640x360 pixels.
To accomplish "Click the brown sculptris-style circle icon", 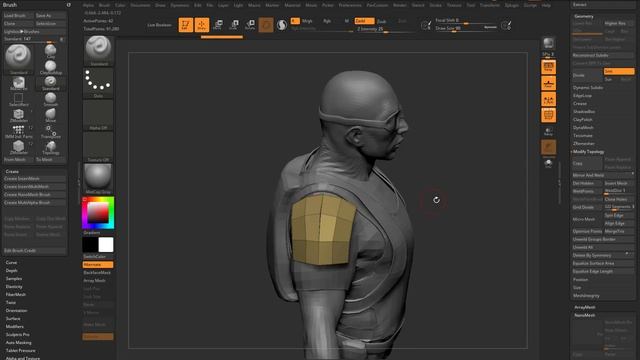I will point(266,25).
